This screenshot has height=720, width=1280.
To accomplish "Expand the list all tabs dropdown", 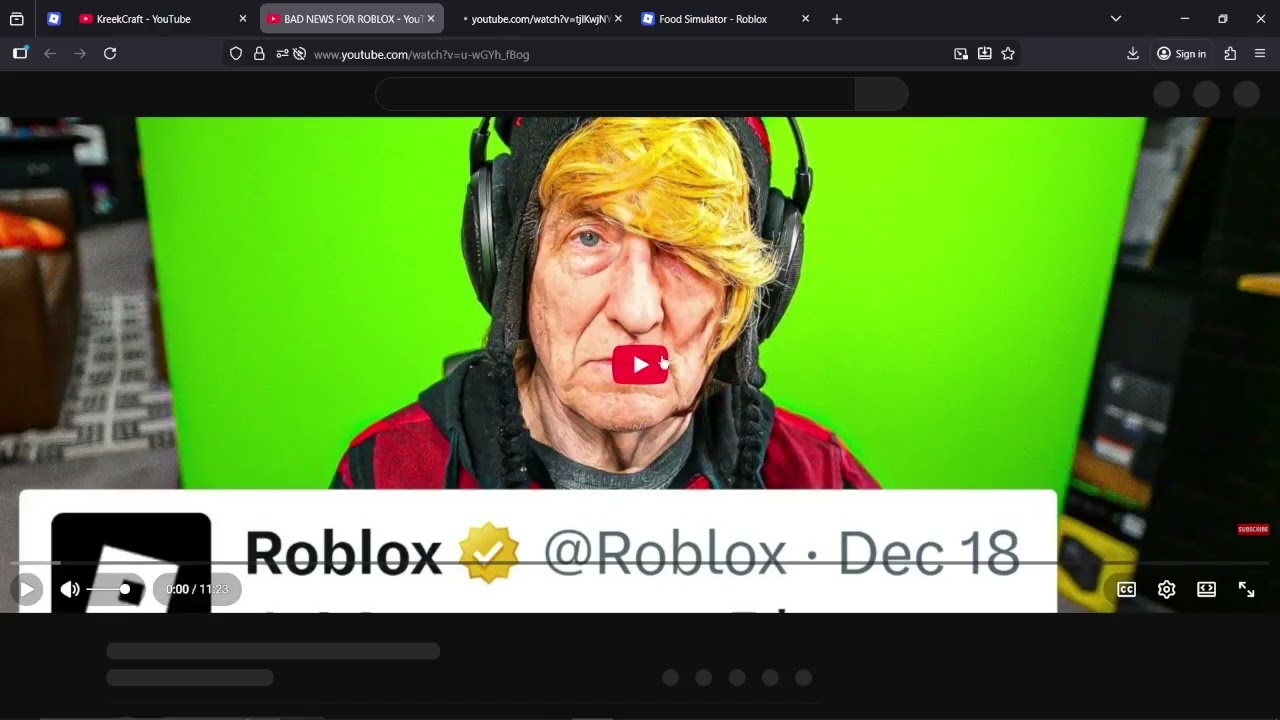I will point(1116,19).
